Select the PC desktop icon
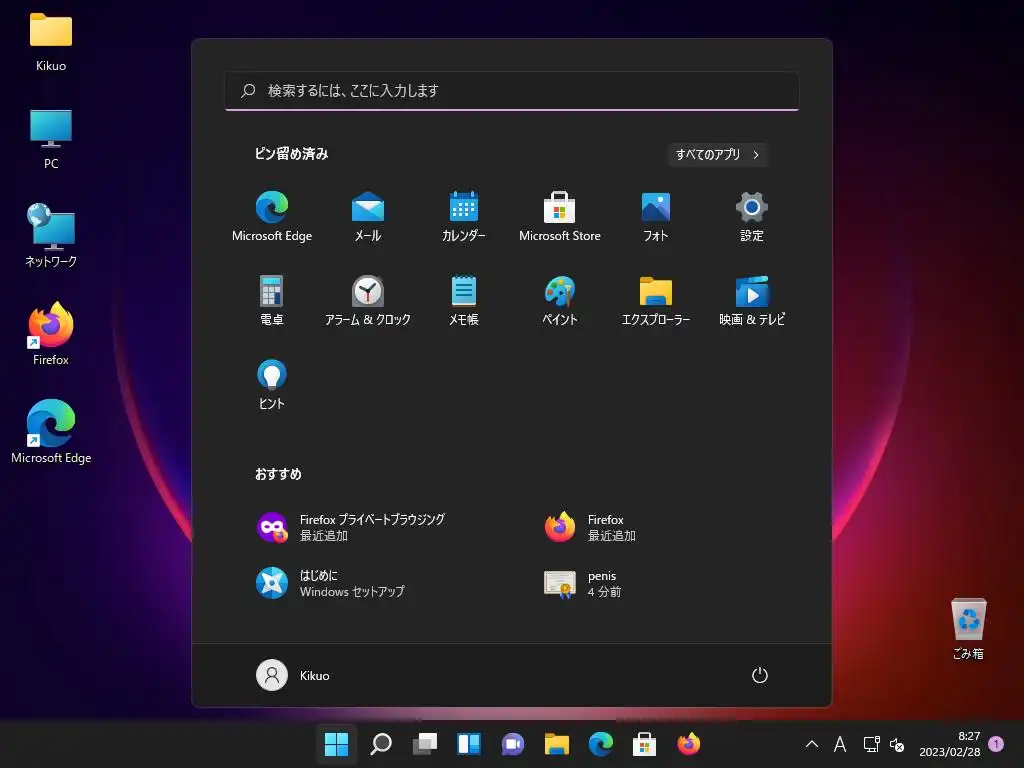Image resolution: width=1024 pixels, height=768 pixels. 51,140
